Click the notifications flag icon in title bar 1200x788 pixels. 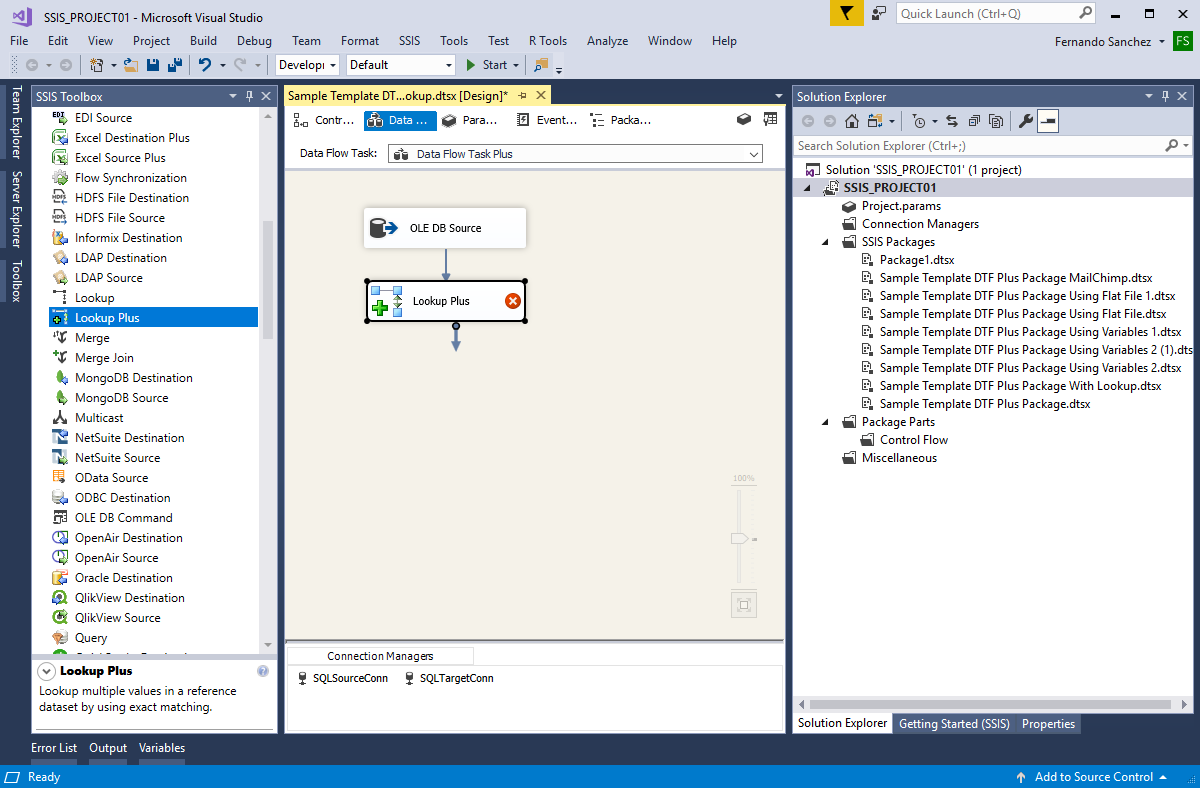point(847,13)
